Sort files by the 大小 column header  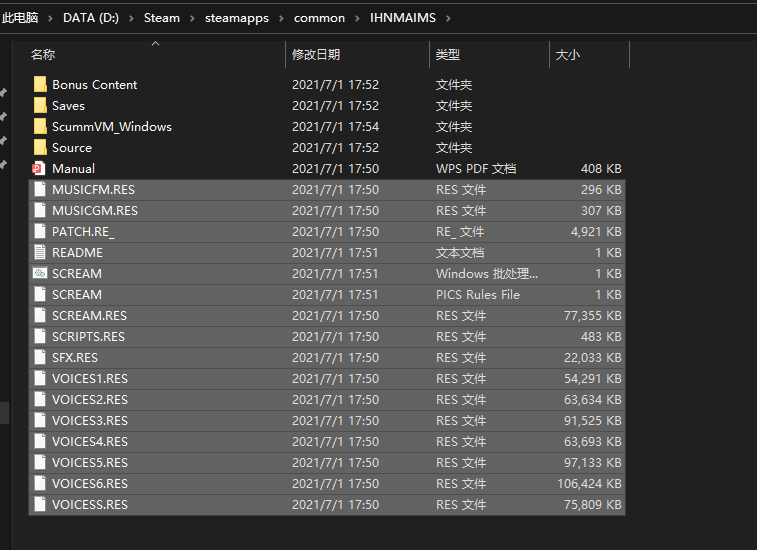[568, 55]
